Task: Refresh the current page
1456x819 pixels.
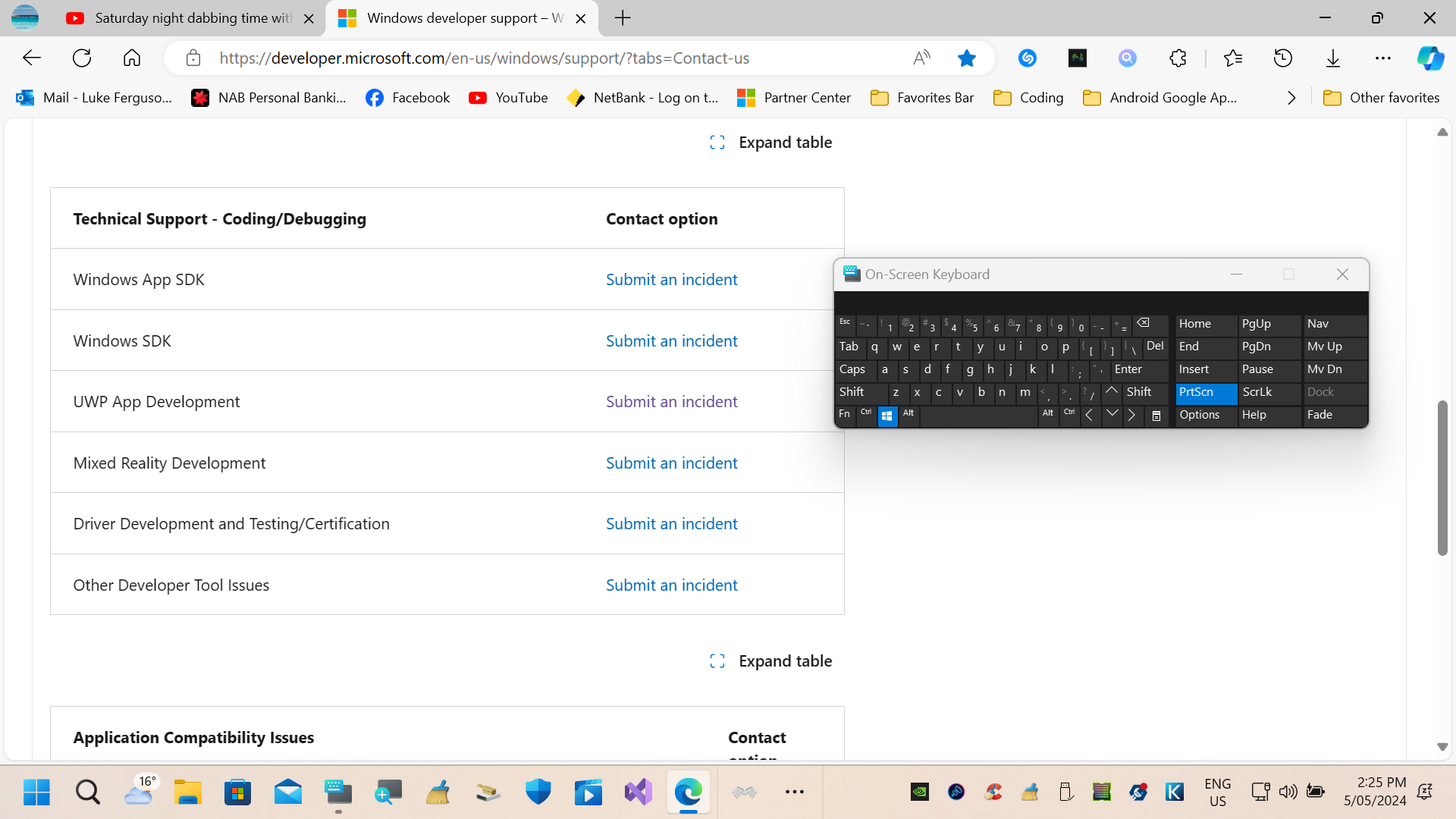Action: pyautogui.click(x=82, y=58)
